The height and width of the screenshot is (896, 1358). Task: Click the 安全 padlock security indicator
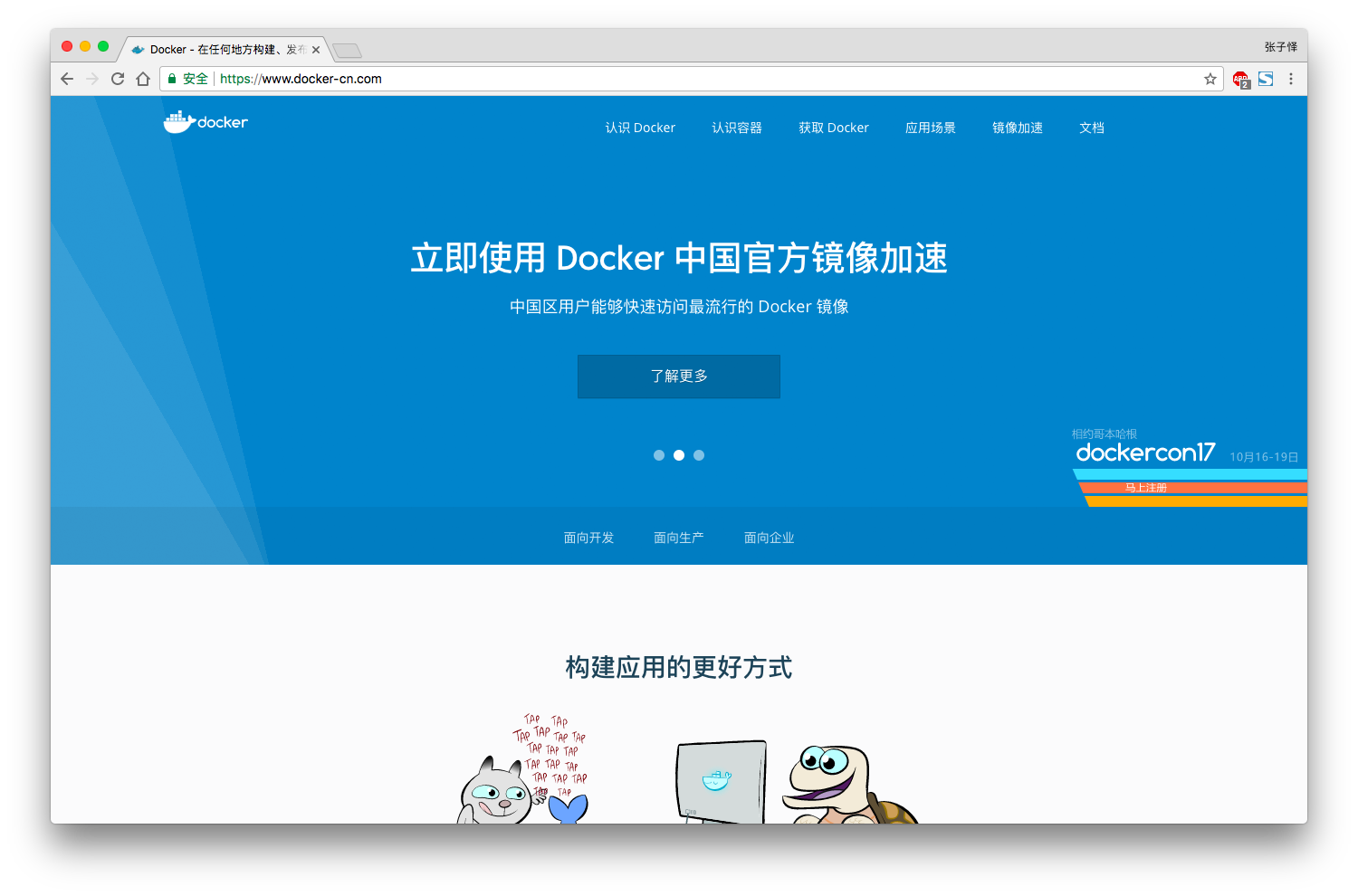coord(186,79)
